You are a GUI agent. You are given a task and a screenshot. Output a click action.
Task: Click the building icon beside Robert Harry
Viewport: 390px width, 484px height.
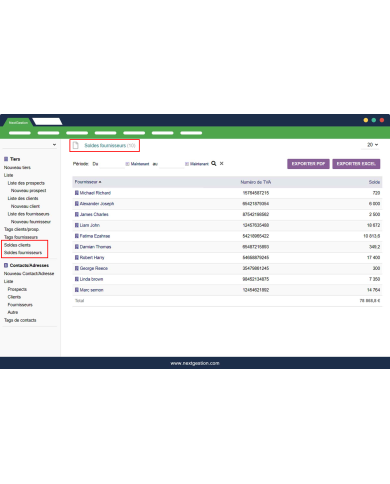click(76, 258)
